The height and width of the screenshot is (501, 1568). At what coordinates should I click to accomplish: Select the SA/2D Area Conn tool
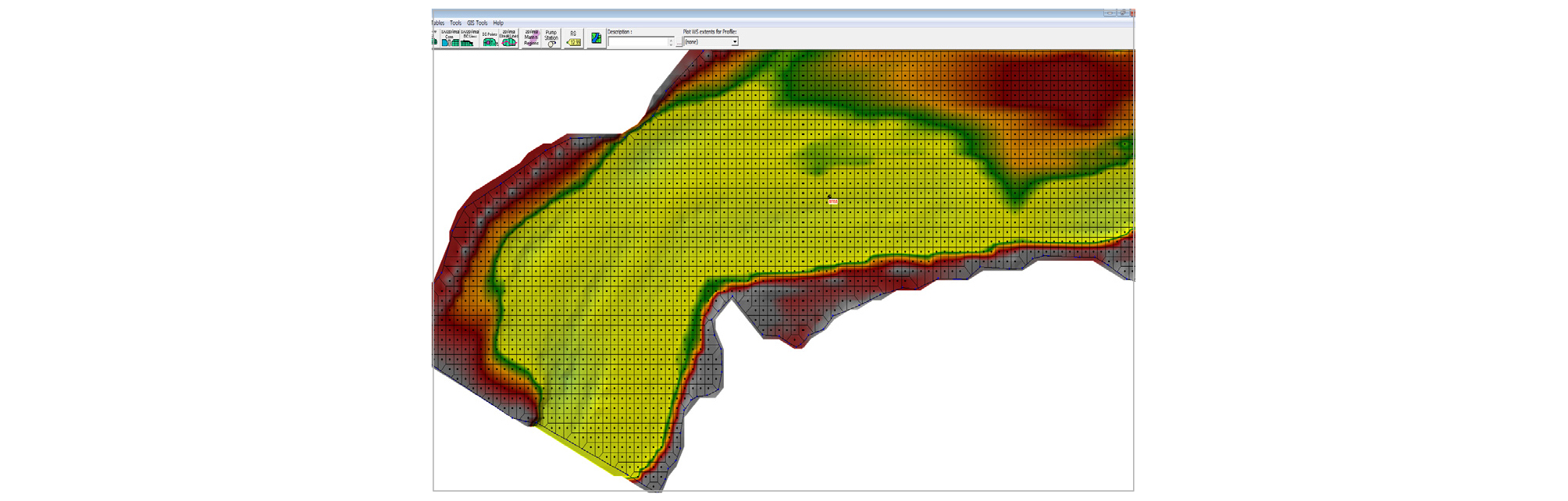coord(450,39)
